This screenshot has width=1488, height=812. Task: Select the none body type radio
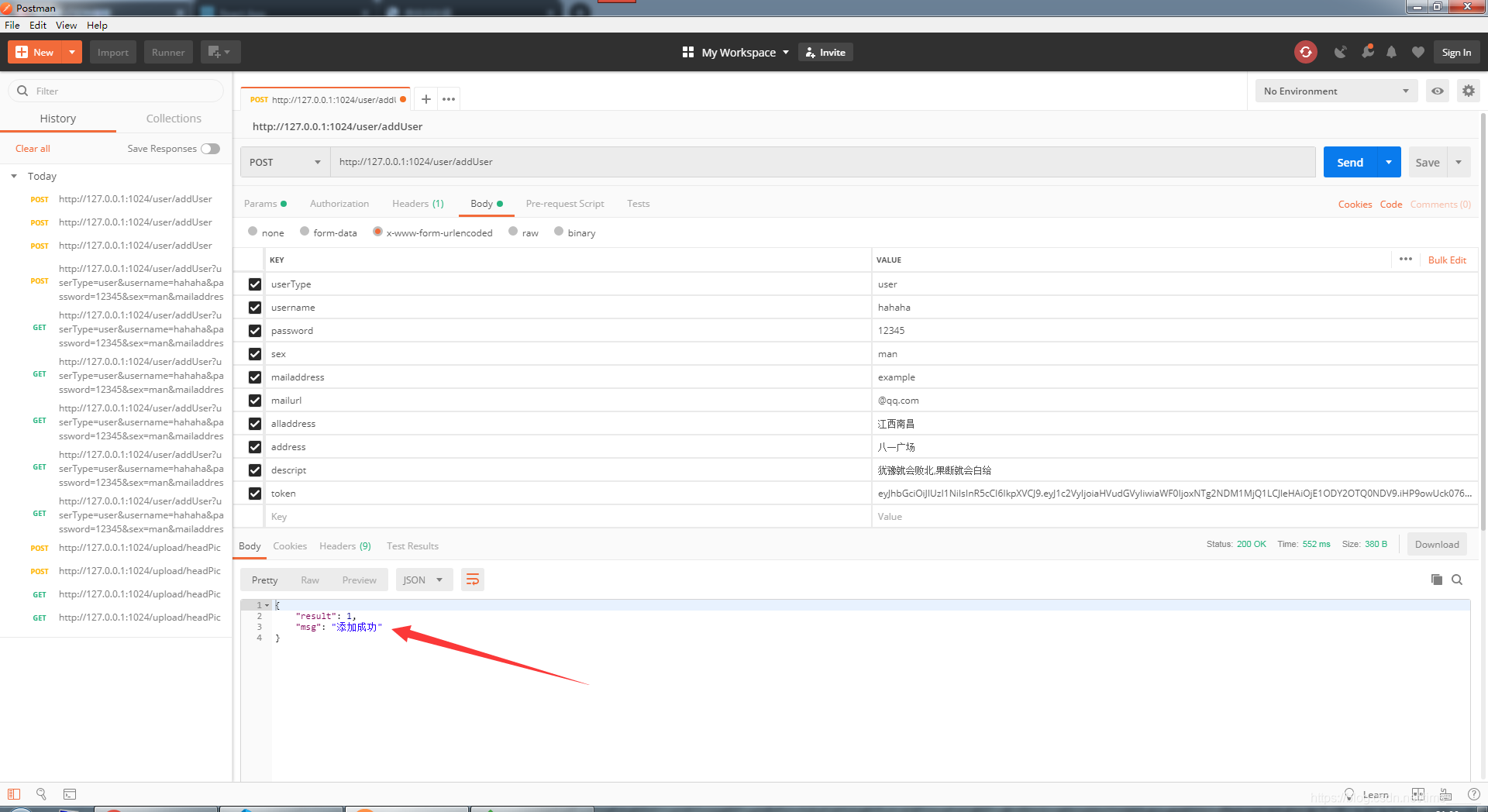pos(253,231)
